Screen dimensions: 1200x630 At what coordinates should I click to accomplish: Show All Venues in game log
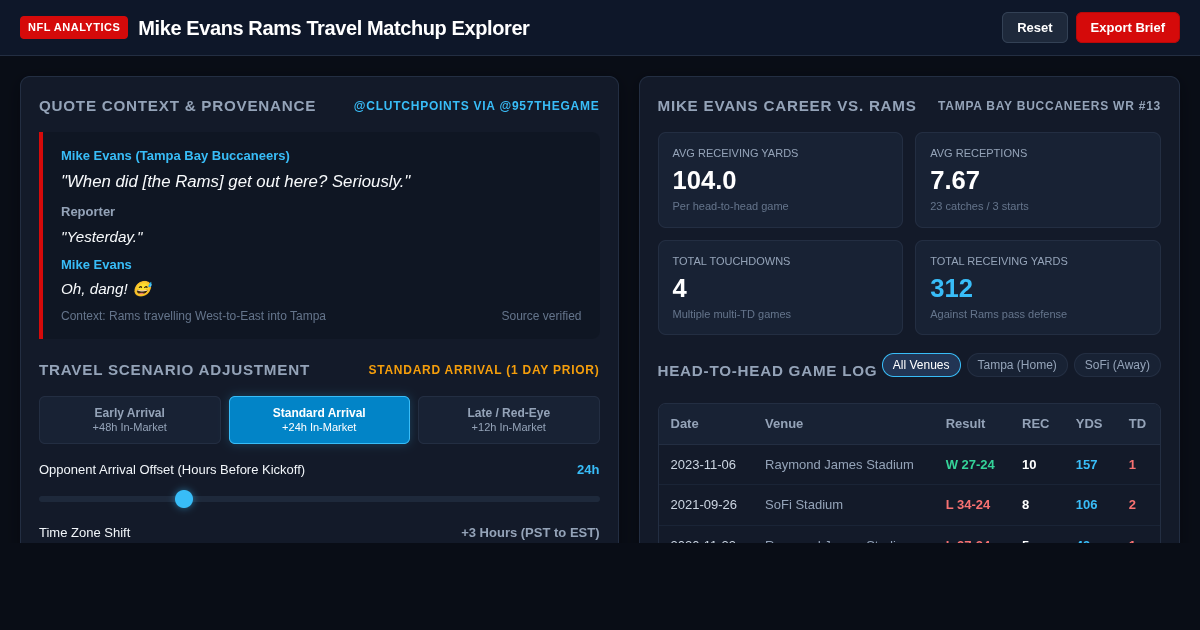click(921, 365)
